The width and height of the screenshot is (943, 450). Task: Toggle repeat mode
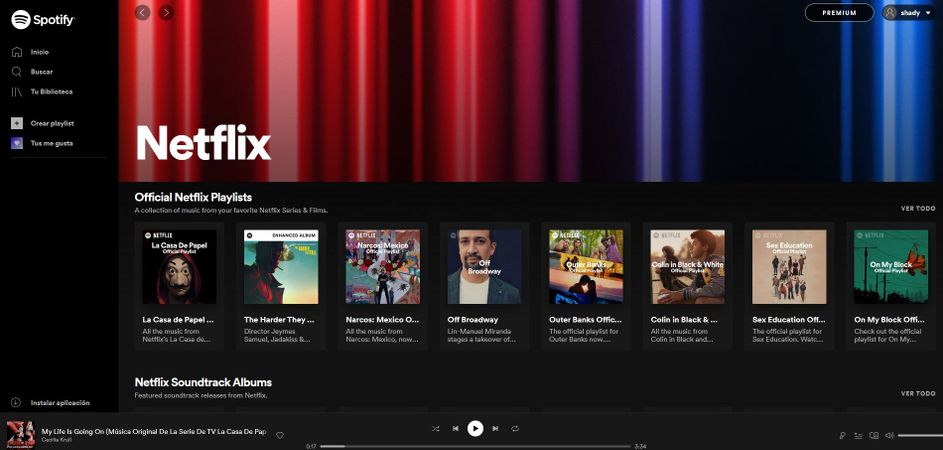[515, 428]
